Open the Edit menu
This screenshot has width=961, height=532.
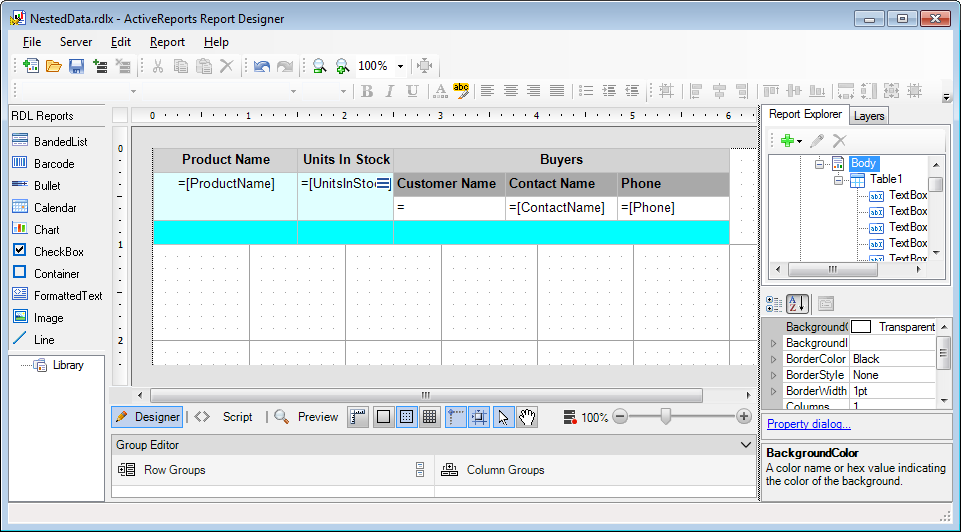tap(121, 42)
